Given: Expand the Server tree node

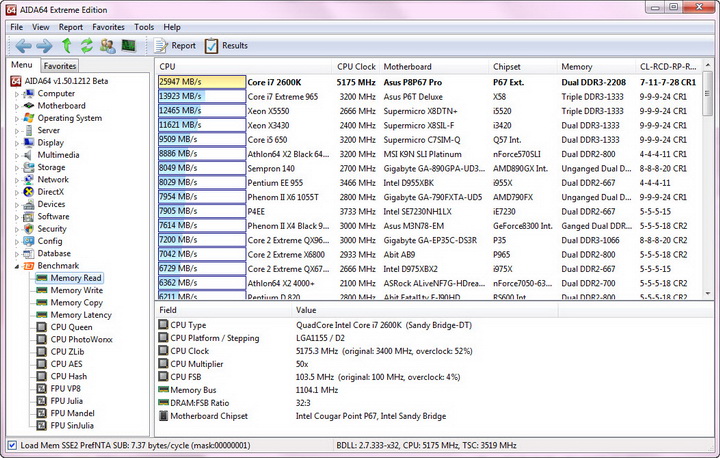Looking at the screenshot, I should pos(17,130).
